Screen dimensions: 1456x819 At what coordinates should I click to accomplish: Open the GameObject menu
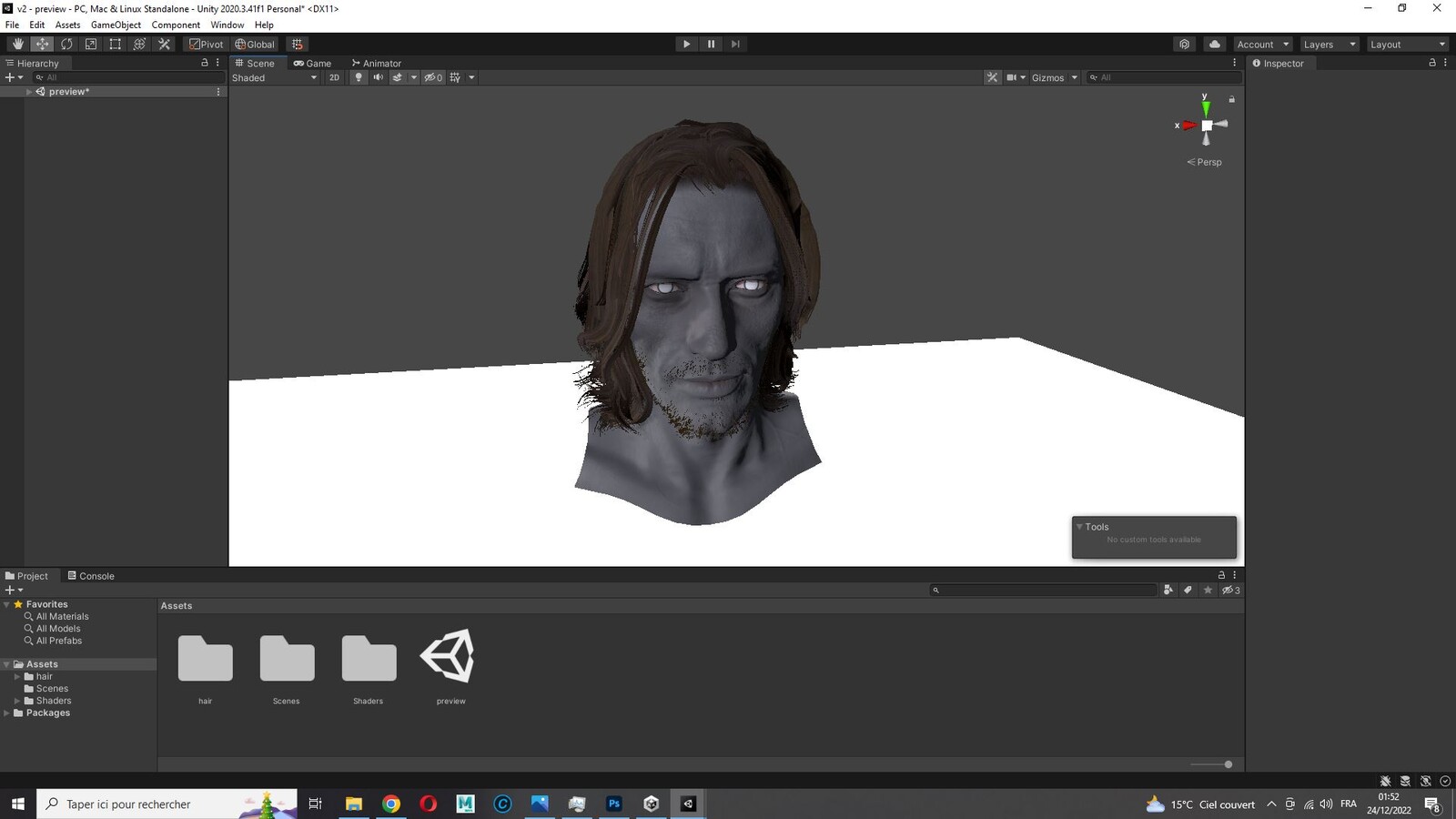(x=116, y=25)
